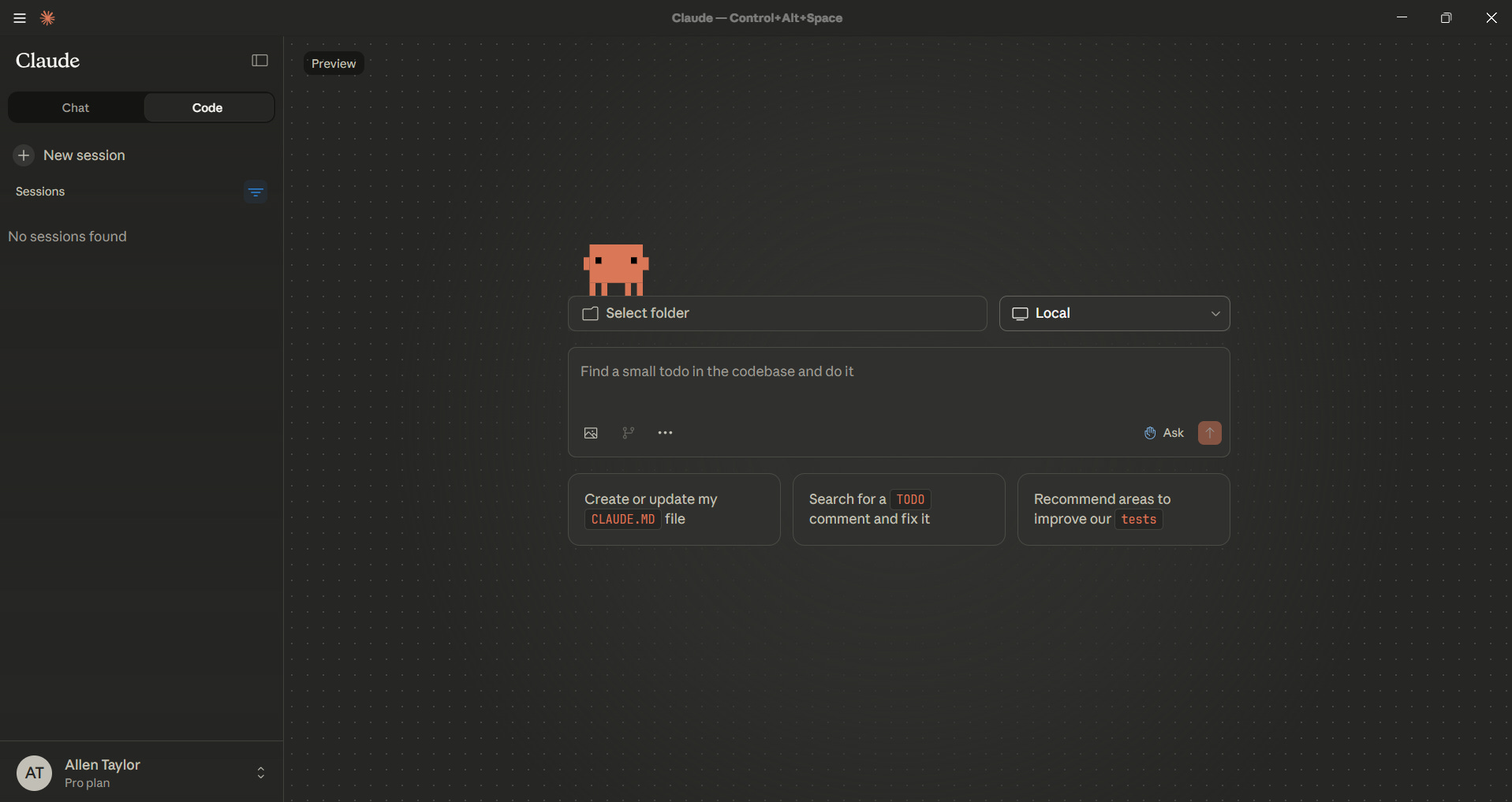Send prompt with orange arrow button

(1209, 433)
